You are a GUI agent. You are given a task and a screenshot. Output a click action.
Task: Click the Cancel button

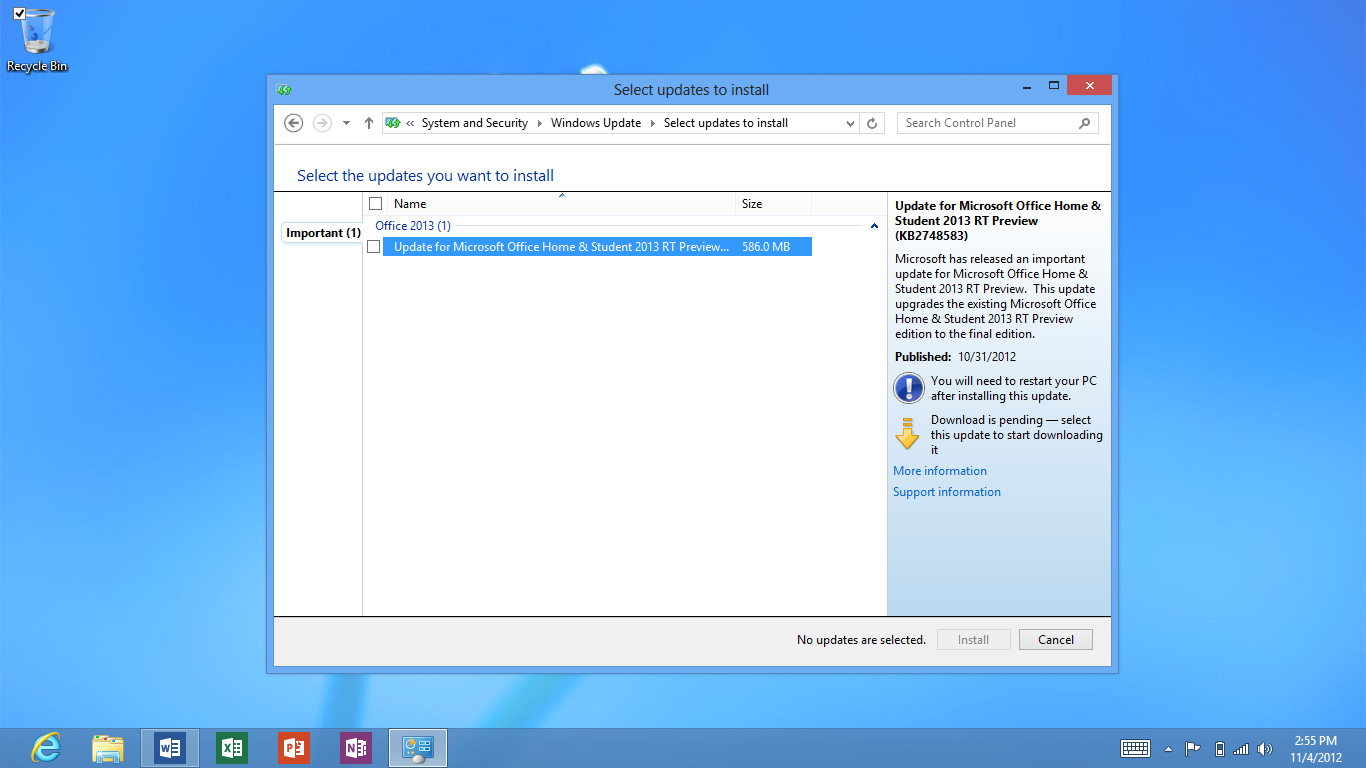click(1056, 640)
